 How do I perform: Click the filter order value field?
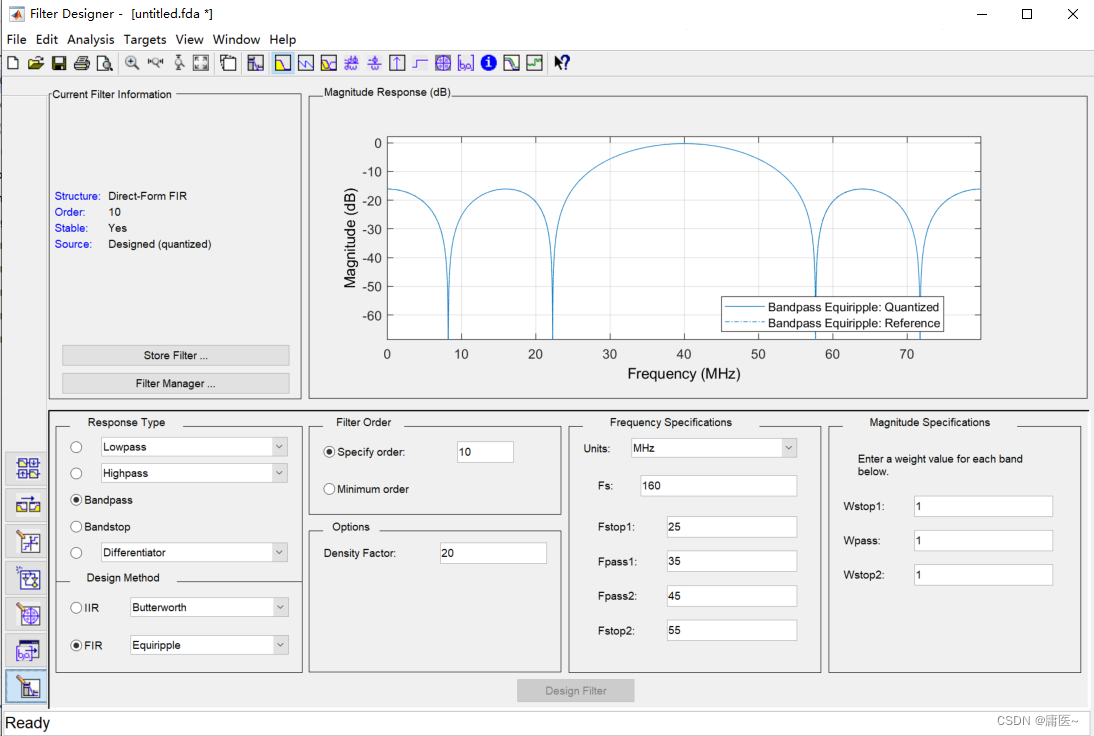coord(486,452)
